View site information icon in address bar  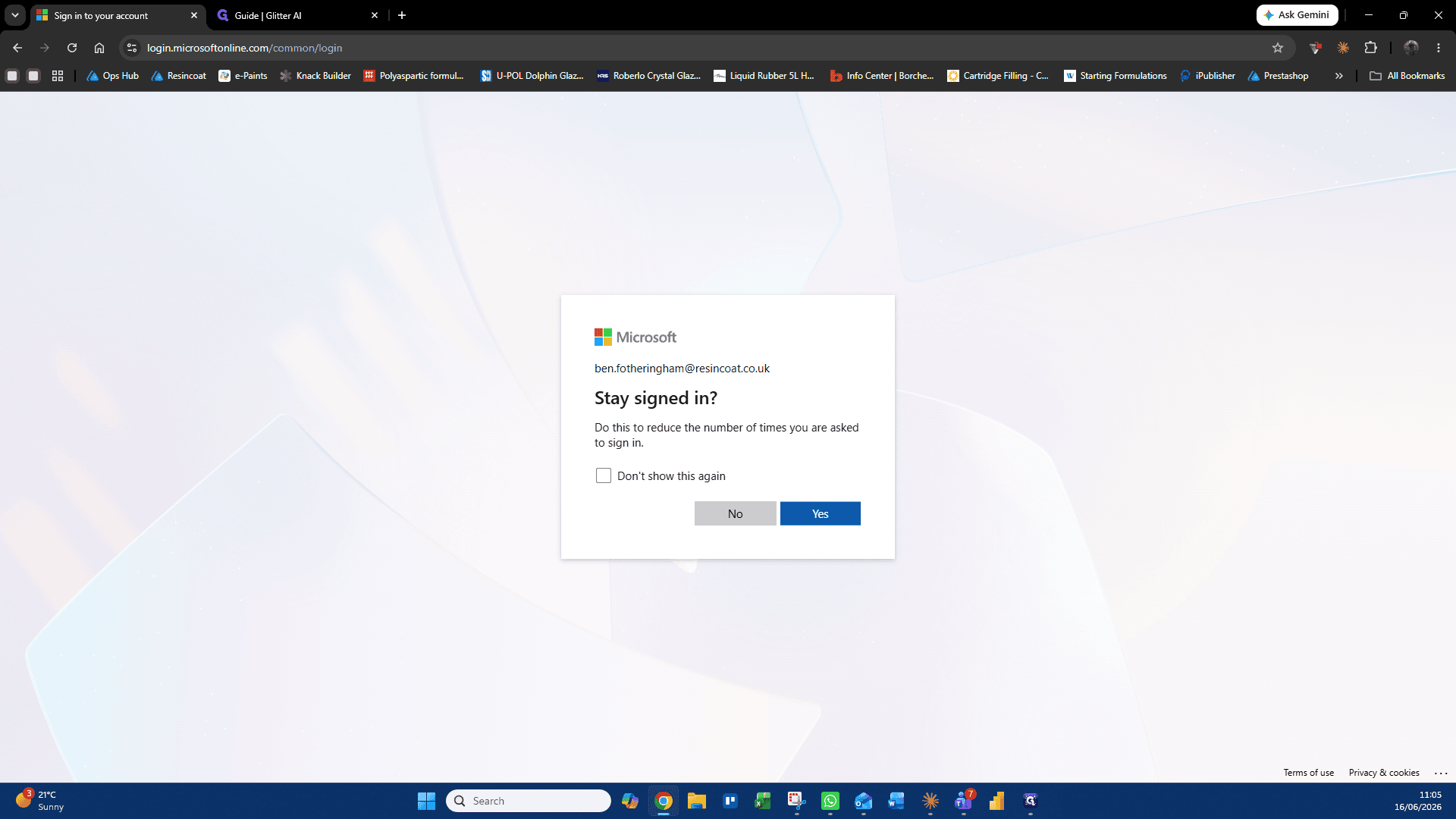pos(132,48)
